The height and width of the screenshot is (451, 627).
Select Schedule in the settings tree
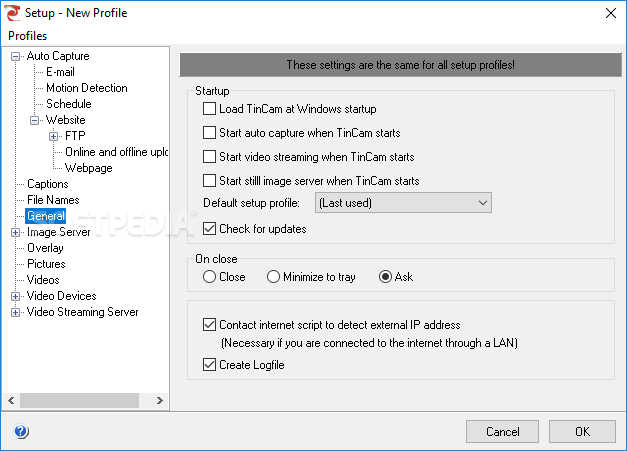(69, 104)
